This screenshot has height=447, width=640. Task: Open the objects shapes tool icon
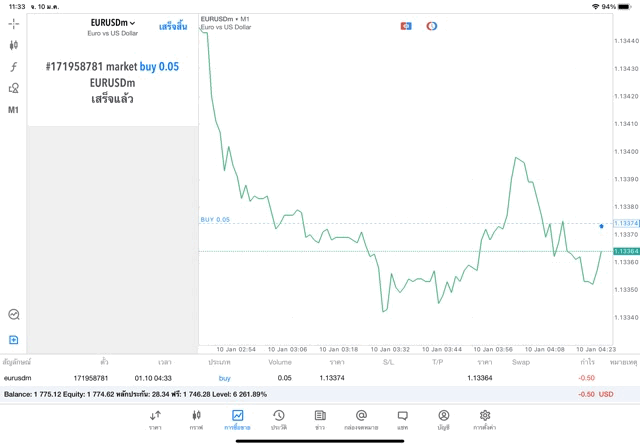[13, 88]
